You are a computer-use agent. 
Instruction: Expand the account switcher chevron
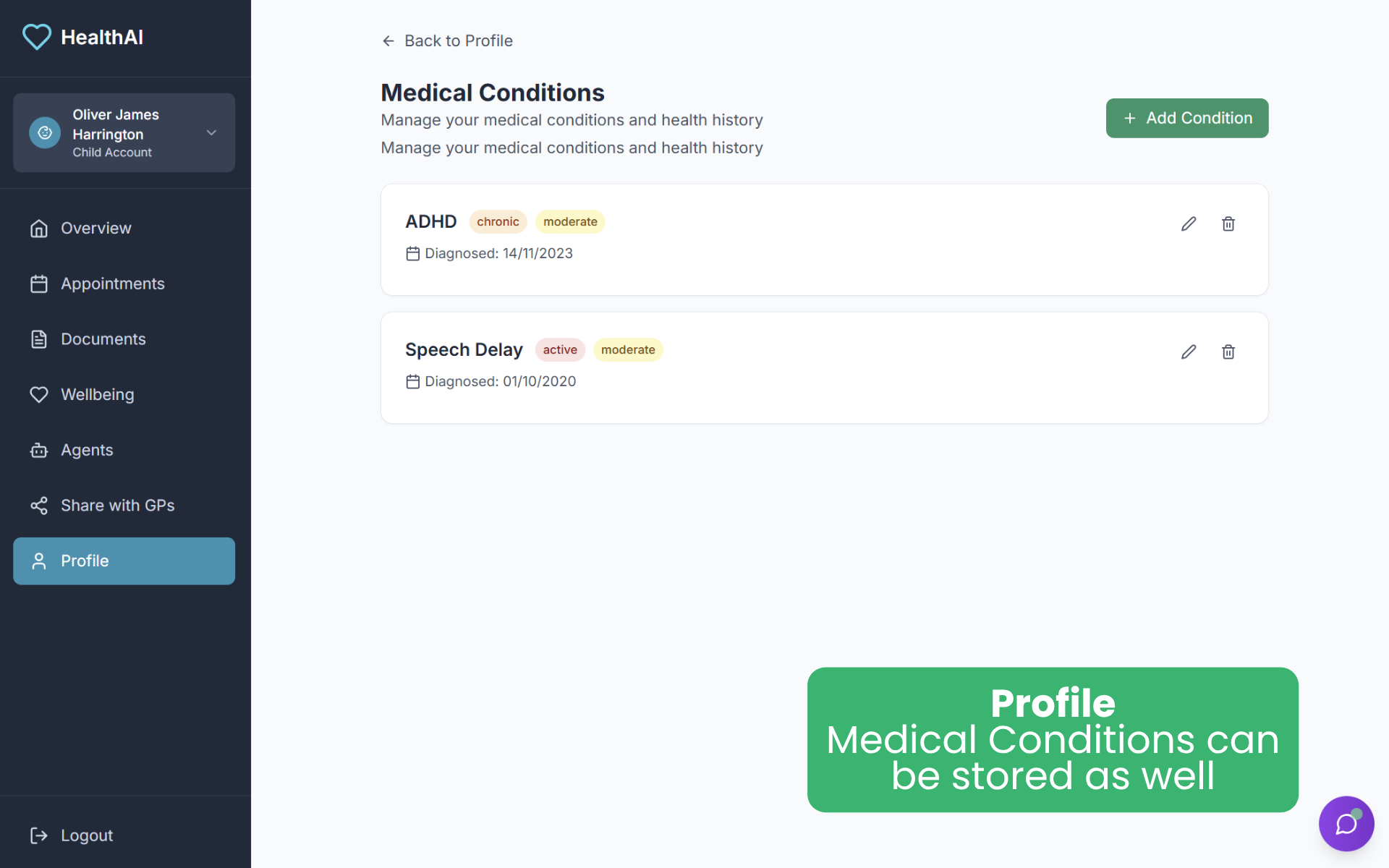[211, 133]
